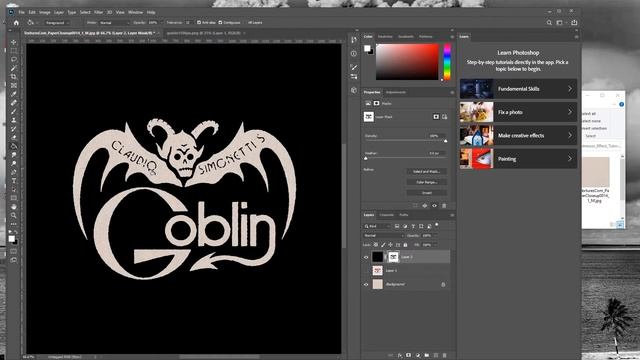Select the Paint Bucket tool

pyautogui.click(x=13, y=146)
